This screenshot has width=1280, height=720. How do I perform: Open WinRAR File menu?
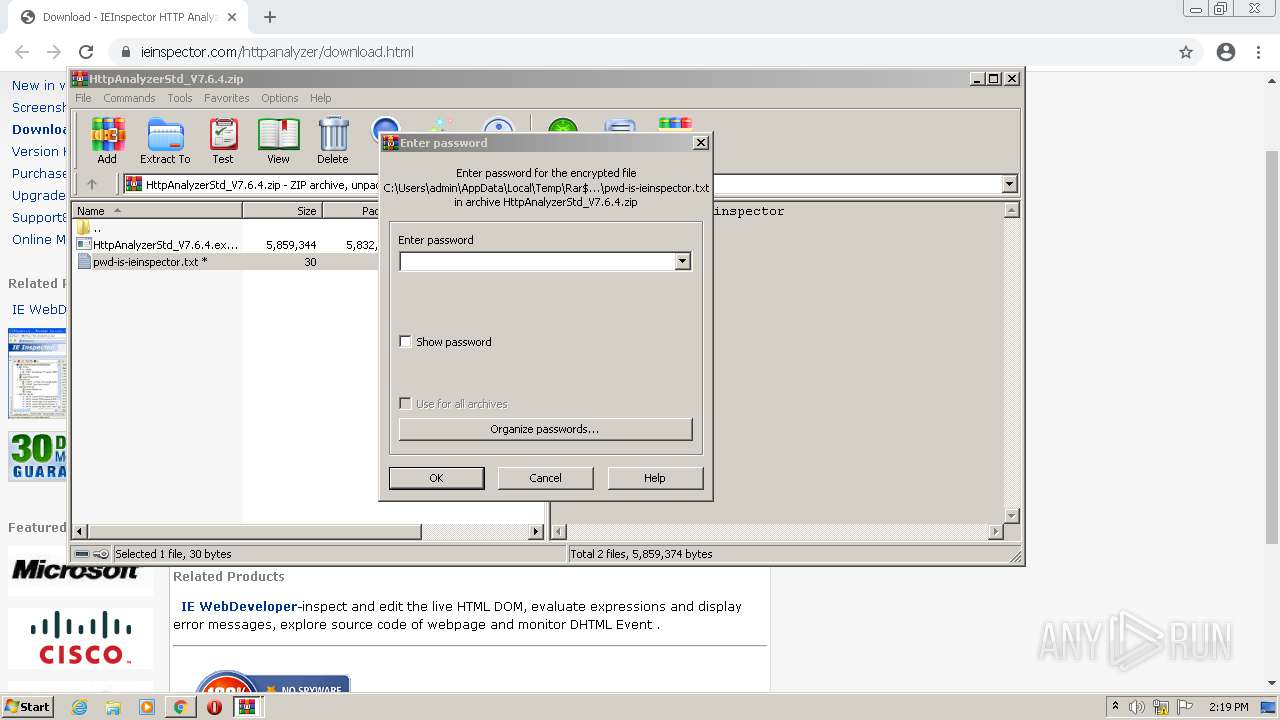[x=83, y=98]
